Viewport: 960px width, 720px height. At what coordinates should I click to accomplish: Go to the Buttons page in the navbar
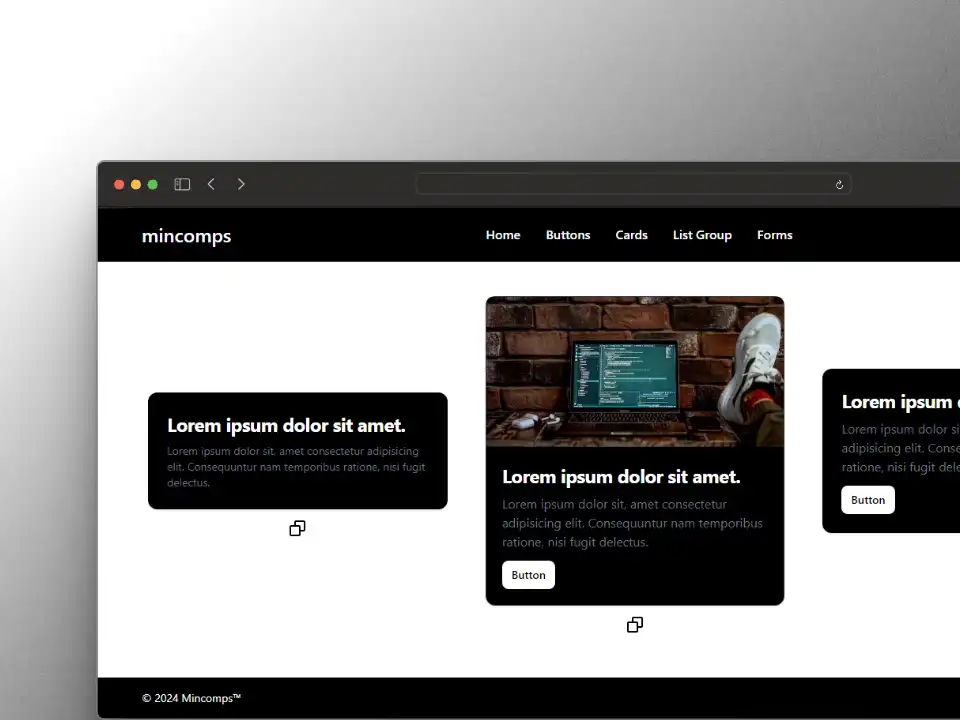[x=568, y=235]
